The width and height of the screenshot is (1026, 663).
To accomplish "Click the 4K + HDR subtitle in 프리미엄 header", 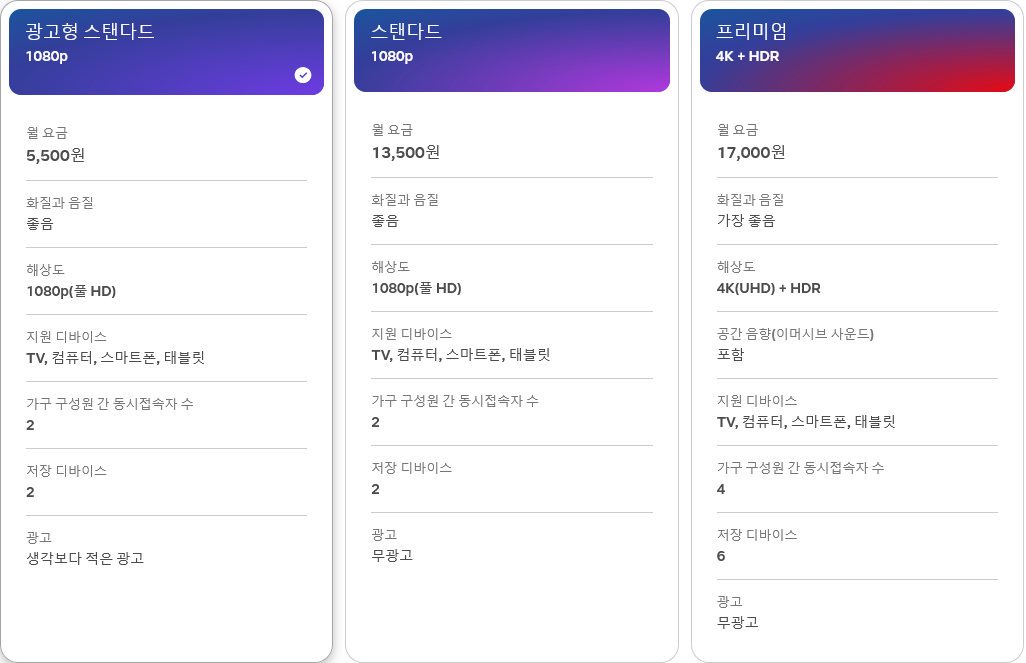I will click(747, 56).
